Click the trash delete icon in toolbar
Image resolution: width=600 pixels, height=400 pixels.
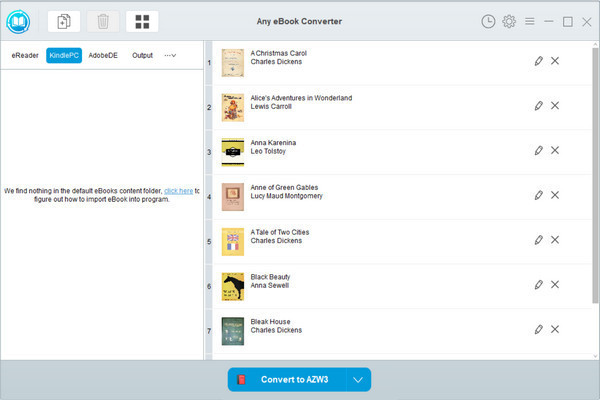[103, 21]
